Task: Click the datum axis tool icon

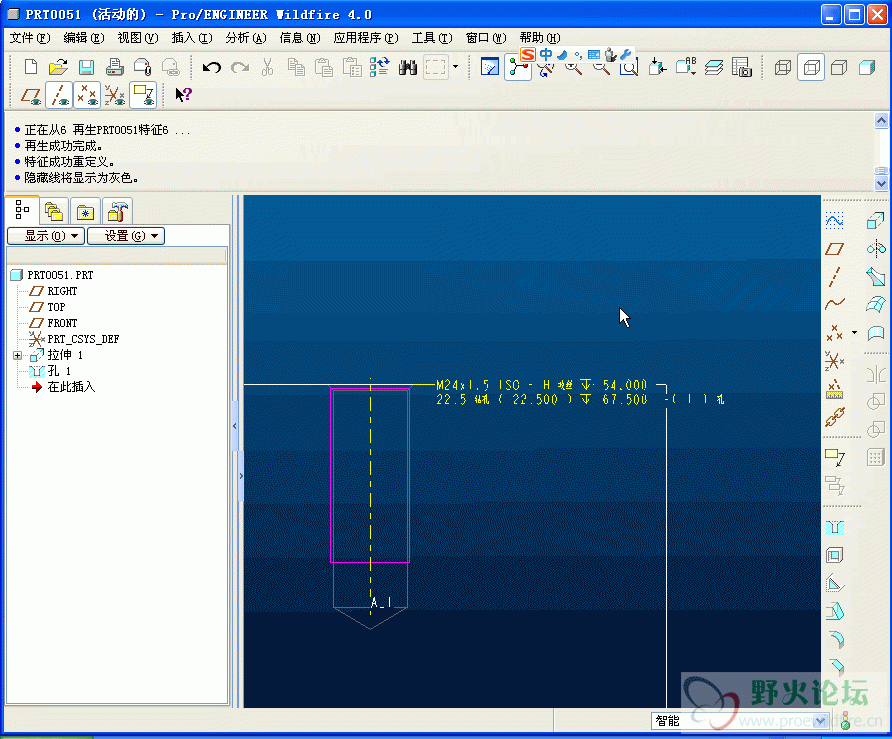Action: [834, 276]
